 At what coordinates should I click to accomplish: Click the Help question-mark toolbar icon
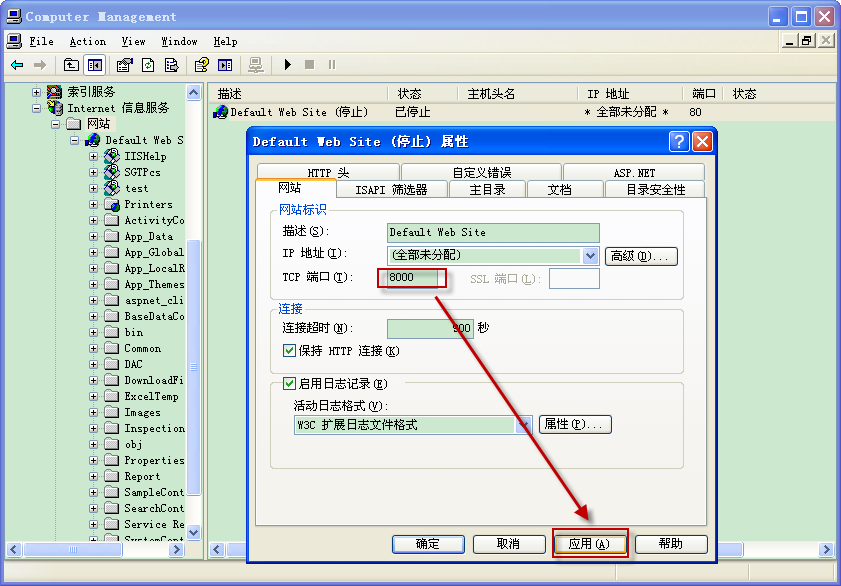202,65
